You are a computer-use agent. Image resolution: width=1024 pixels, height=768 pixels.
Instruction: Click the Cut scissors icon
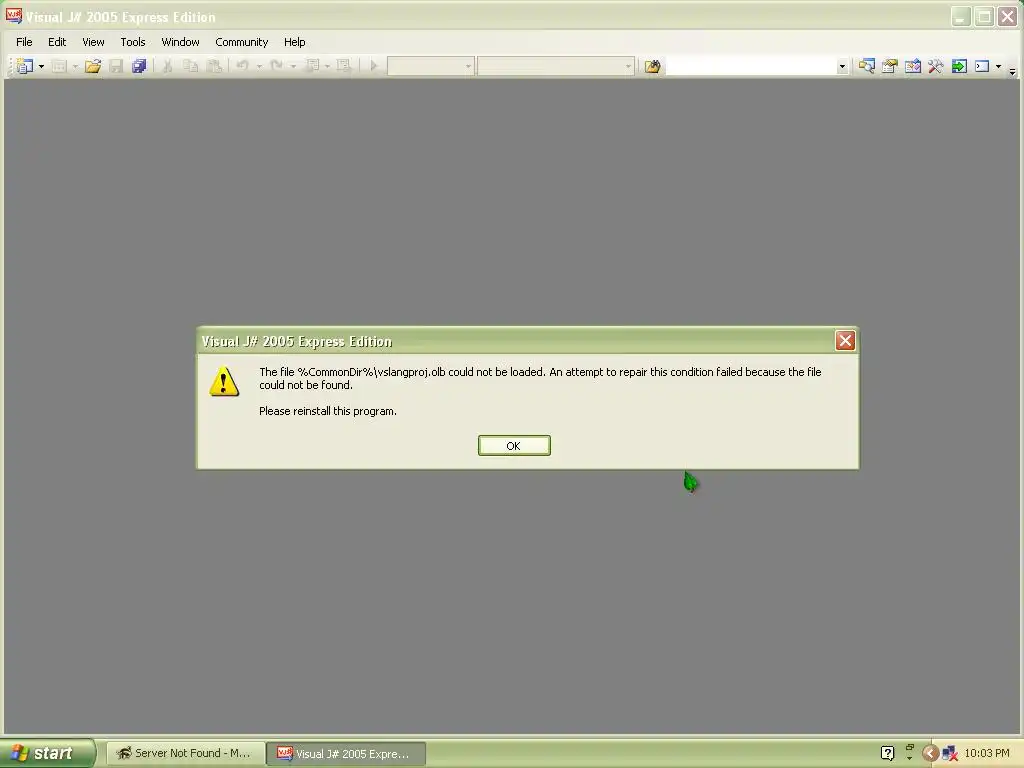click(x=167, y=66)
